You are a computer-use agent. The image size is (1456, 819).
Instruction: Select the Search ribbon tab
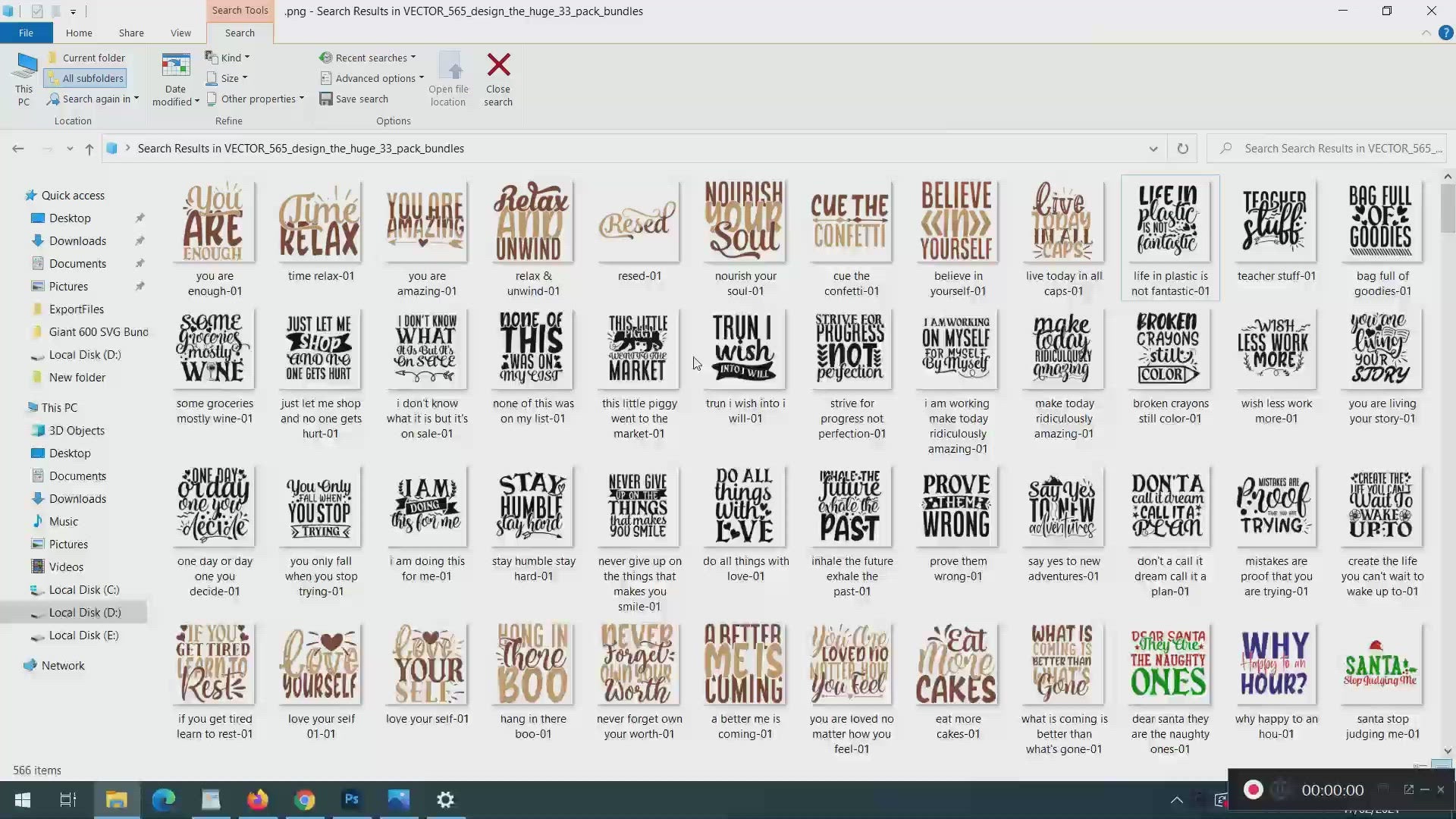point(240,33)
